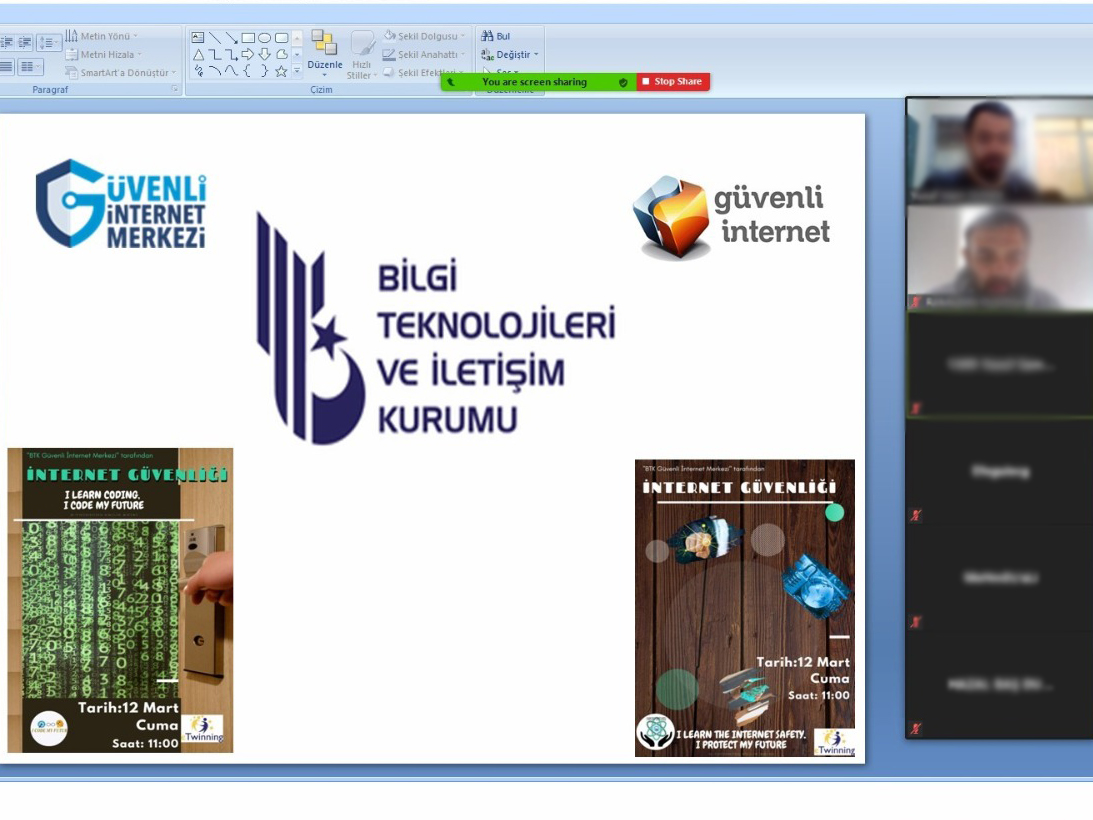Select the Right Arrow shape

[x=248, y=54]
